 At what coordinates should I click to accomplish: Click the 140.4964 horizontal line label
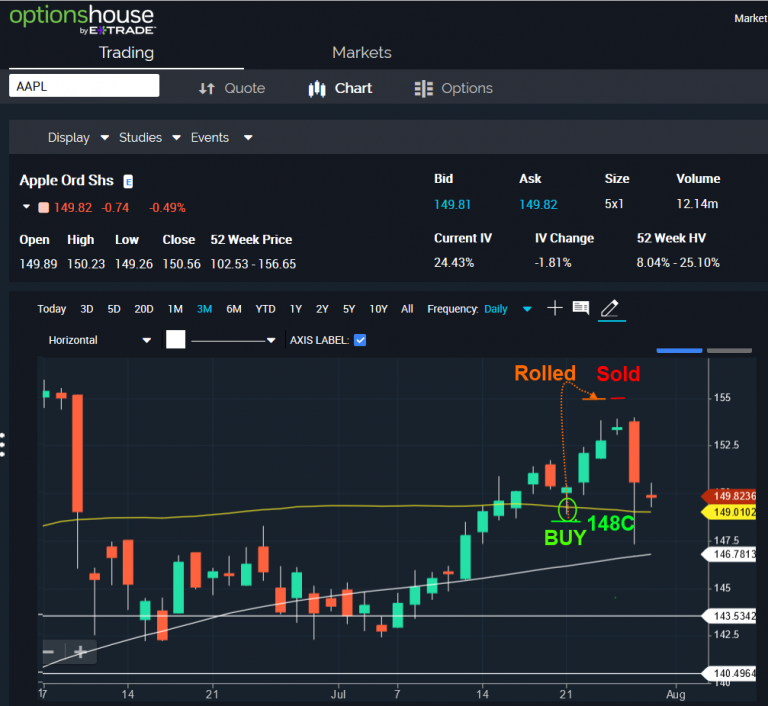click(x=730, y=674)
